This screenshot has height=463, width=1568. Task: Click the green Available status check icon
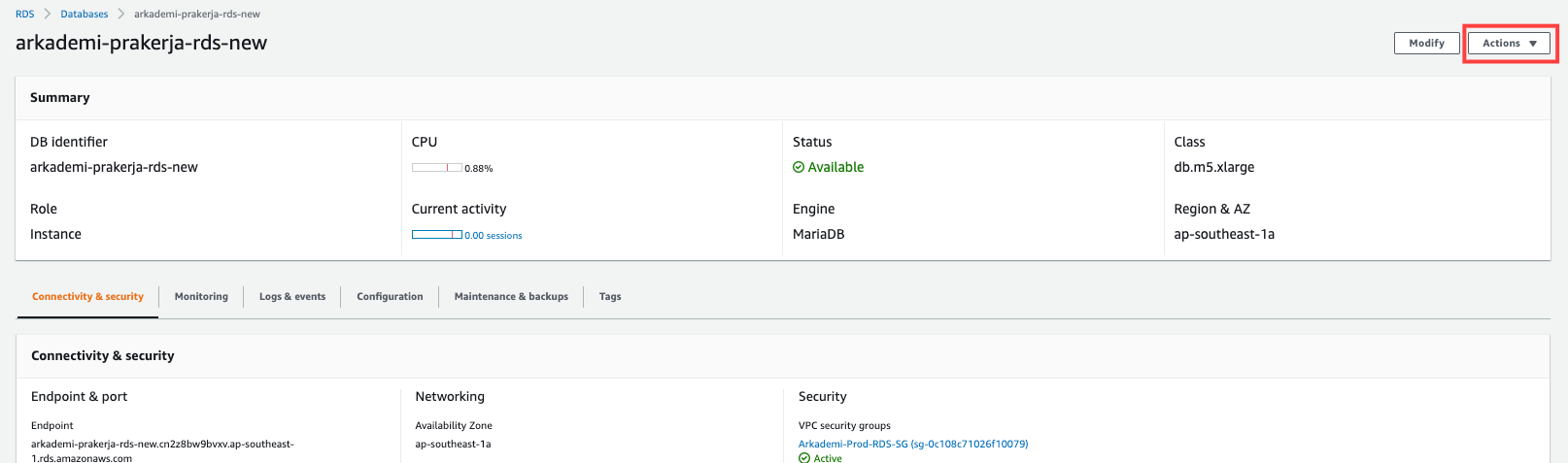pyautogui.click(x=799, y=167)
